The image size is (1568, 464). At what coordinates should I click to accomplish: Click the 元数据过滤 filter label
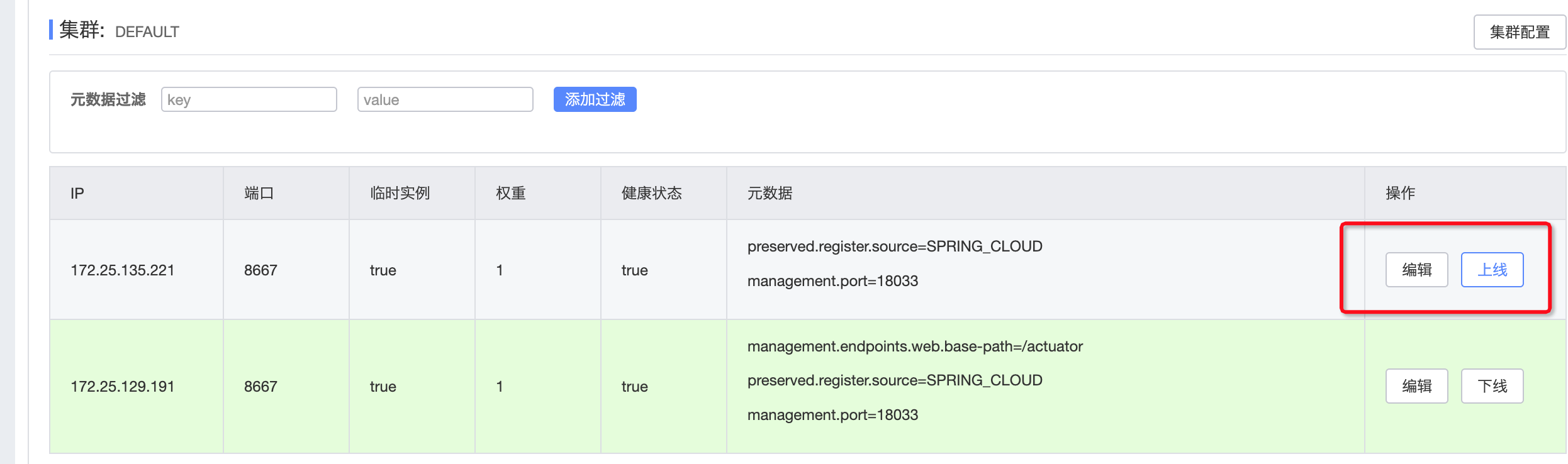pos(108,99)
